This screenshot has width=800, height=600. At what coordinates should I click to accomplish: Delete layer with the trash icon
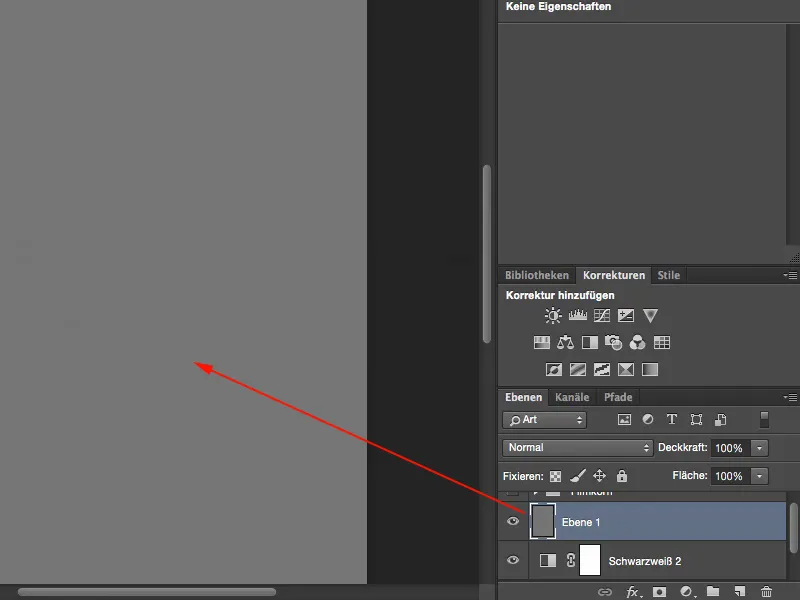(766, 591)
